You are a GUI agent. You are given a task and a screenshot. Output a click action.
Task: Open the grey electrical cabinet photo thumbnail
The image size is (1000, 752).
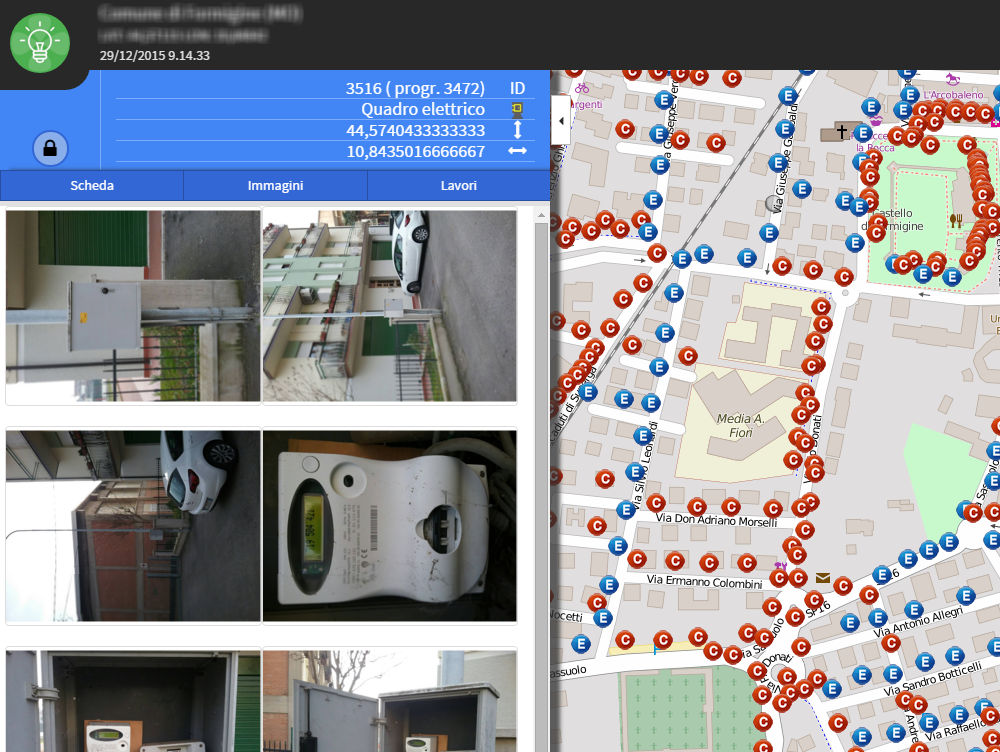(133, 305)
